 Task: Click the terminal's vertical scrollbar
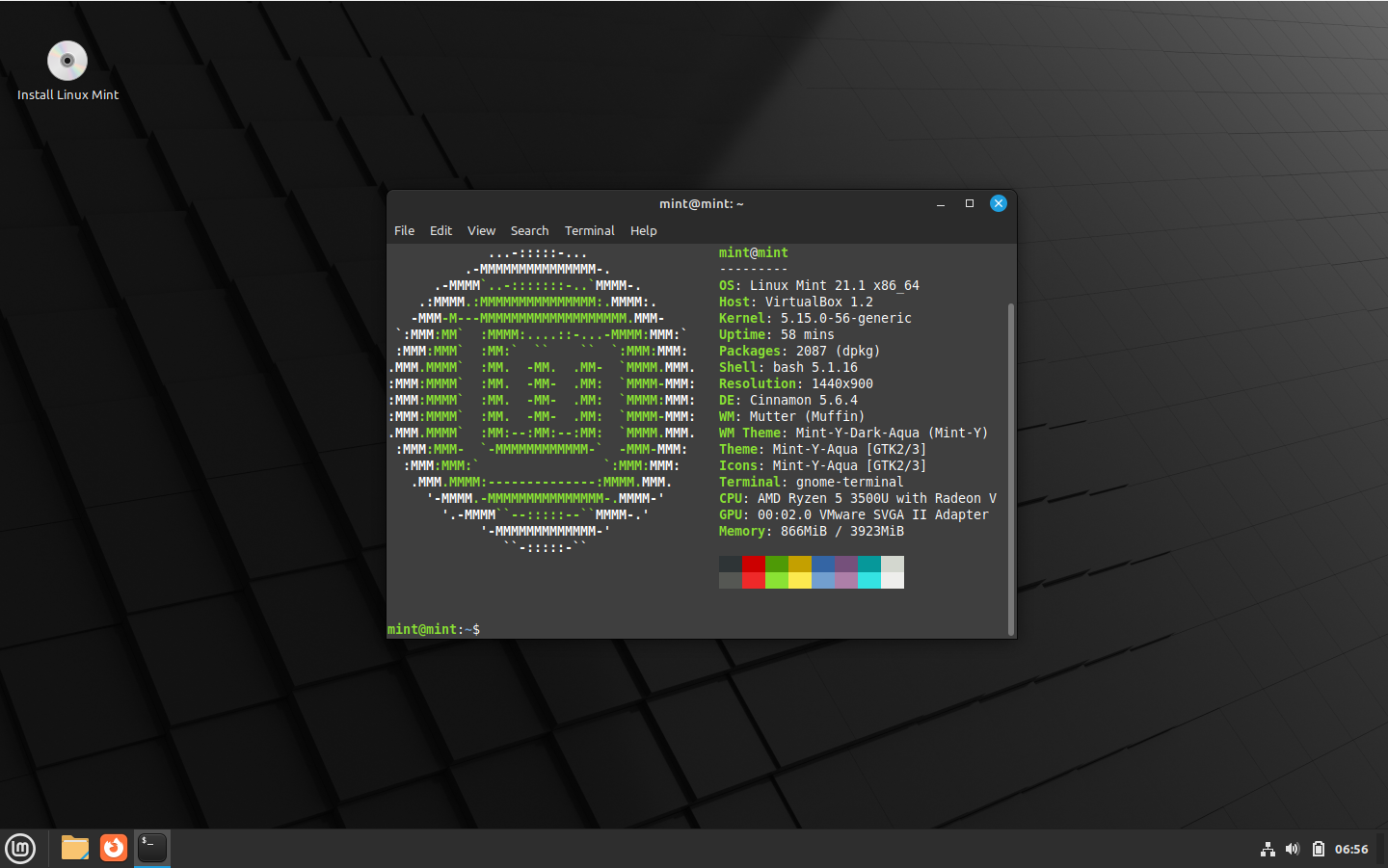point(1011,467)
